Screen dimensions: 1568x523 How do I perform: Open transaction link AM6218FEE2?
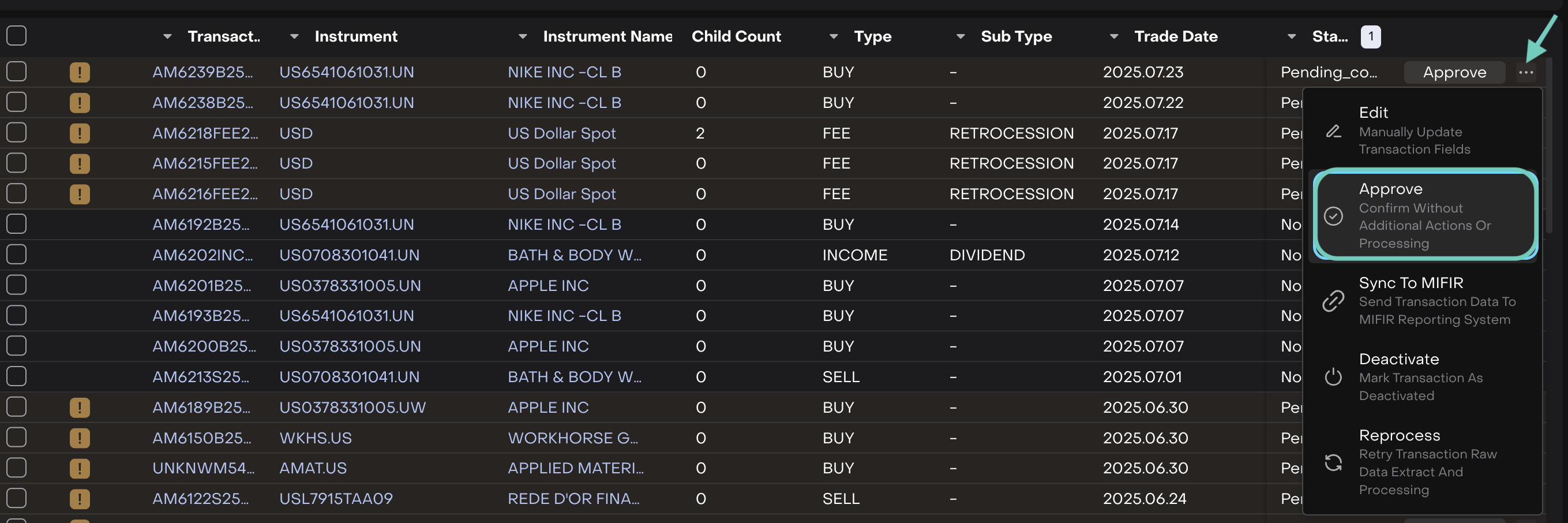[x=205, y=133]
